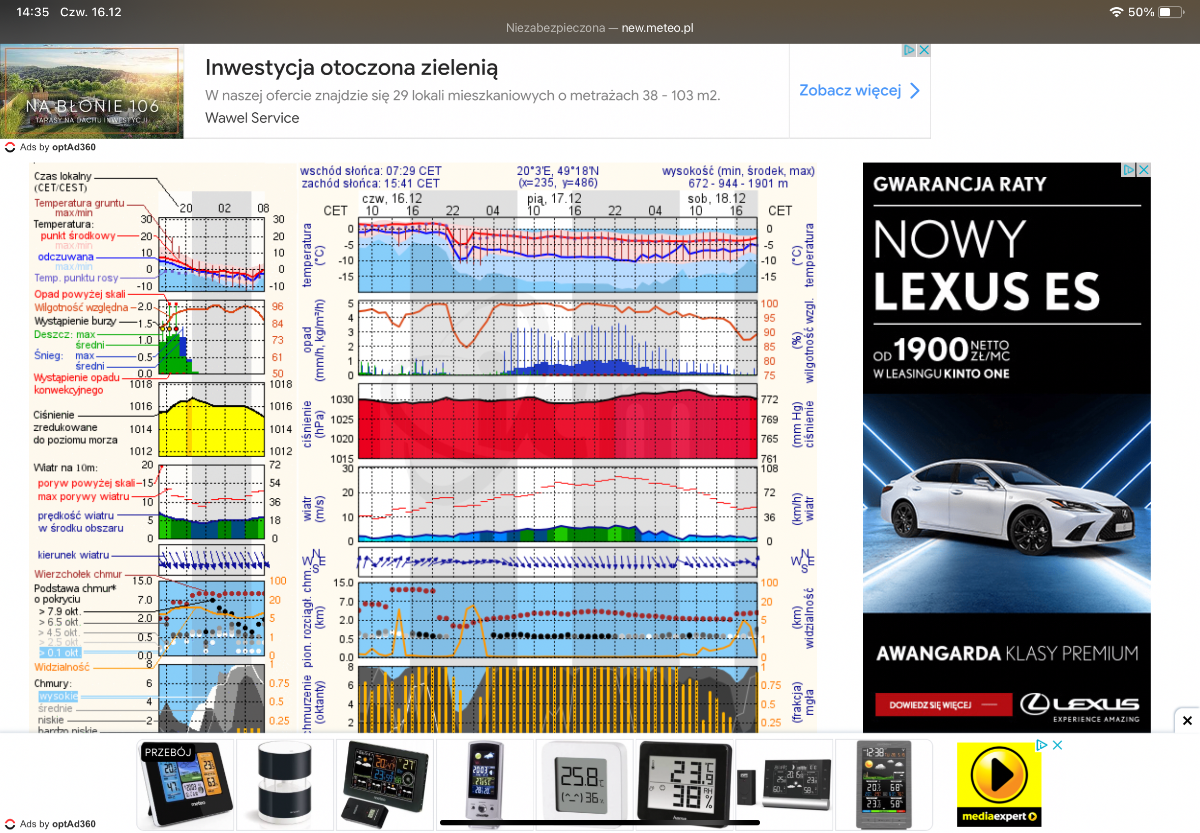Tap the Wi-Fi status icon
This screenshot has height=833, width=1200.
[1116, 12]
